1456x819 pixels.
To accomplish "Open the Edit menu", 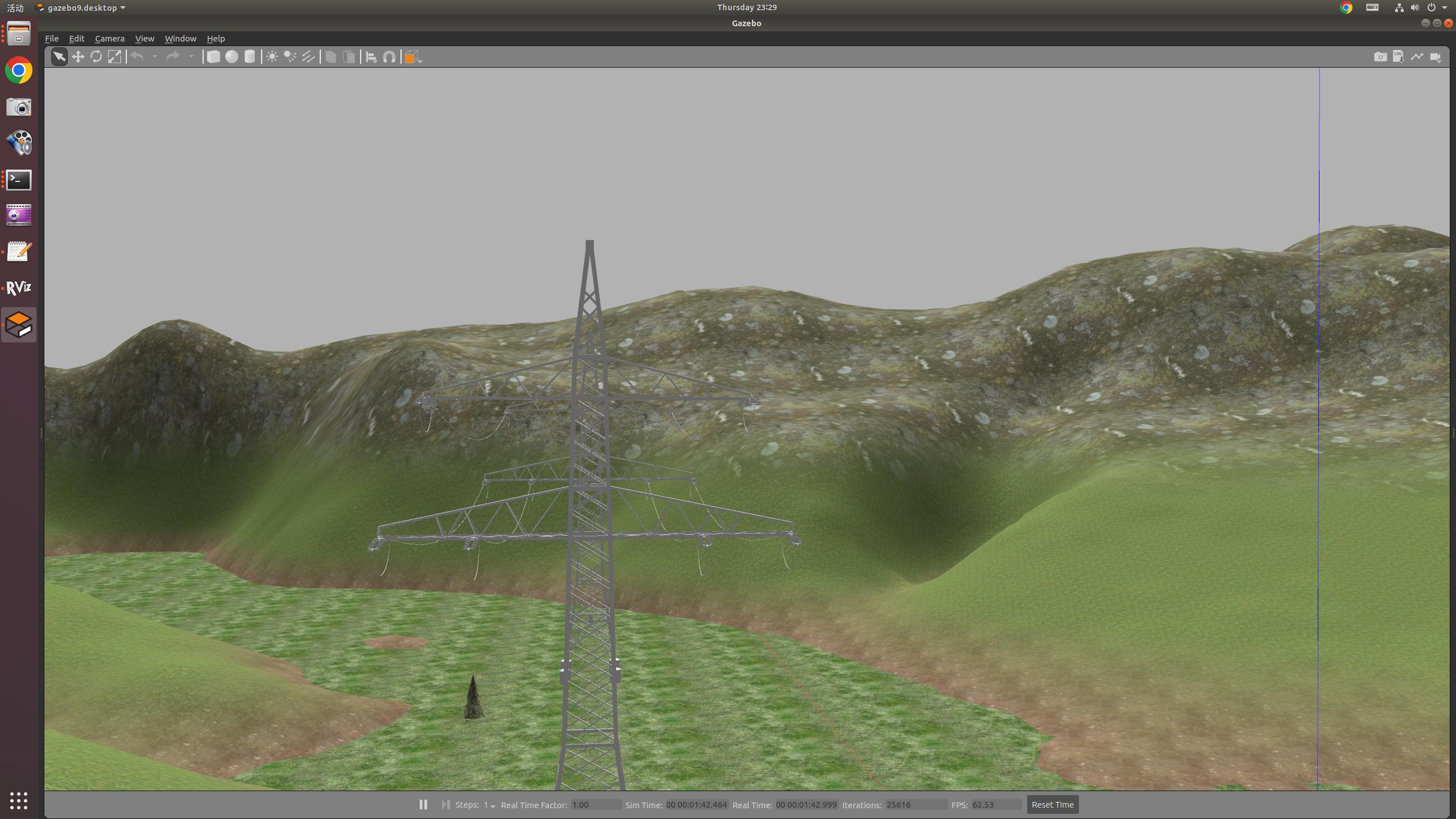I will [x=77, y=39].
